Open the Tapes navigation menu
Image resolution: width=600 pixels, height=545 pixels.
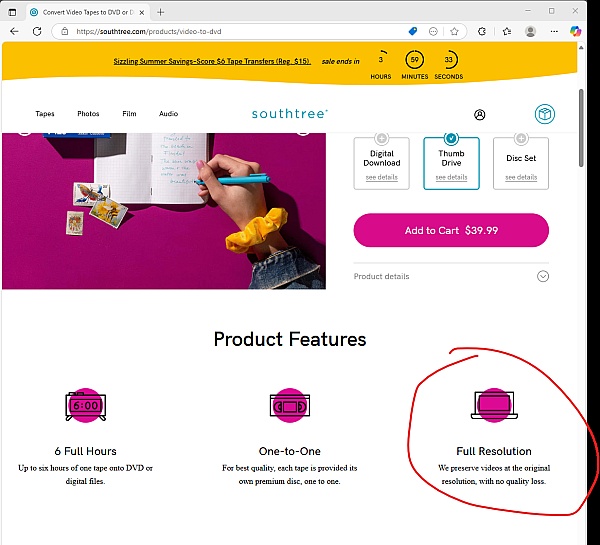coord(45,115)
